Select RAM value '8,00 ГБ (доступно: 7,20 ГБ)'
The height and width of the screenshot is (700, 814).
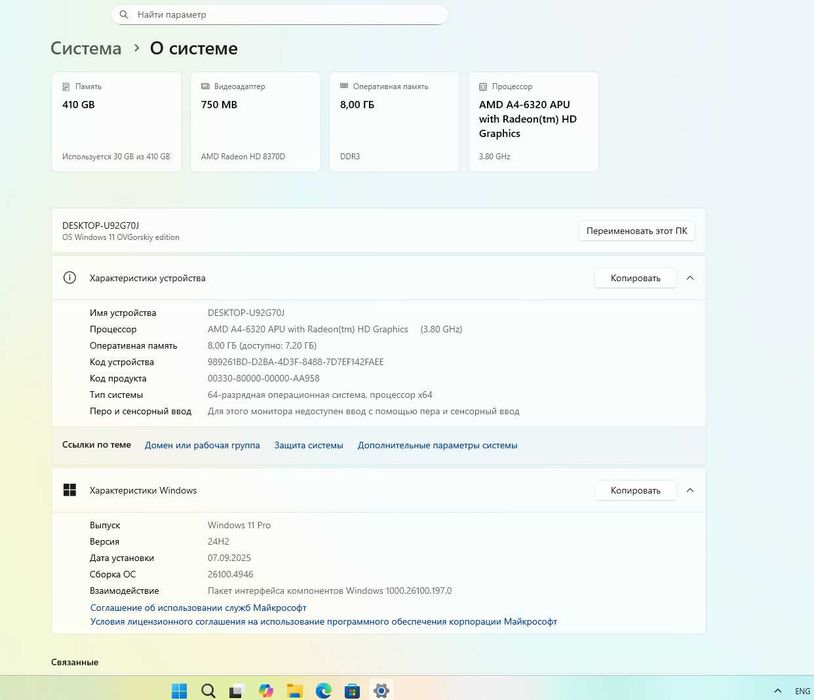(262, 346)
